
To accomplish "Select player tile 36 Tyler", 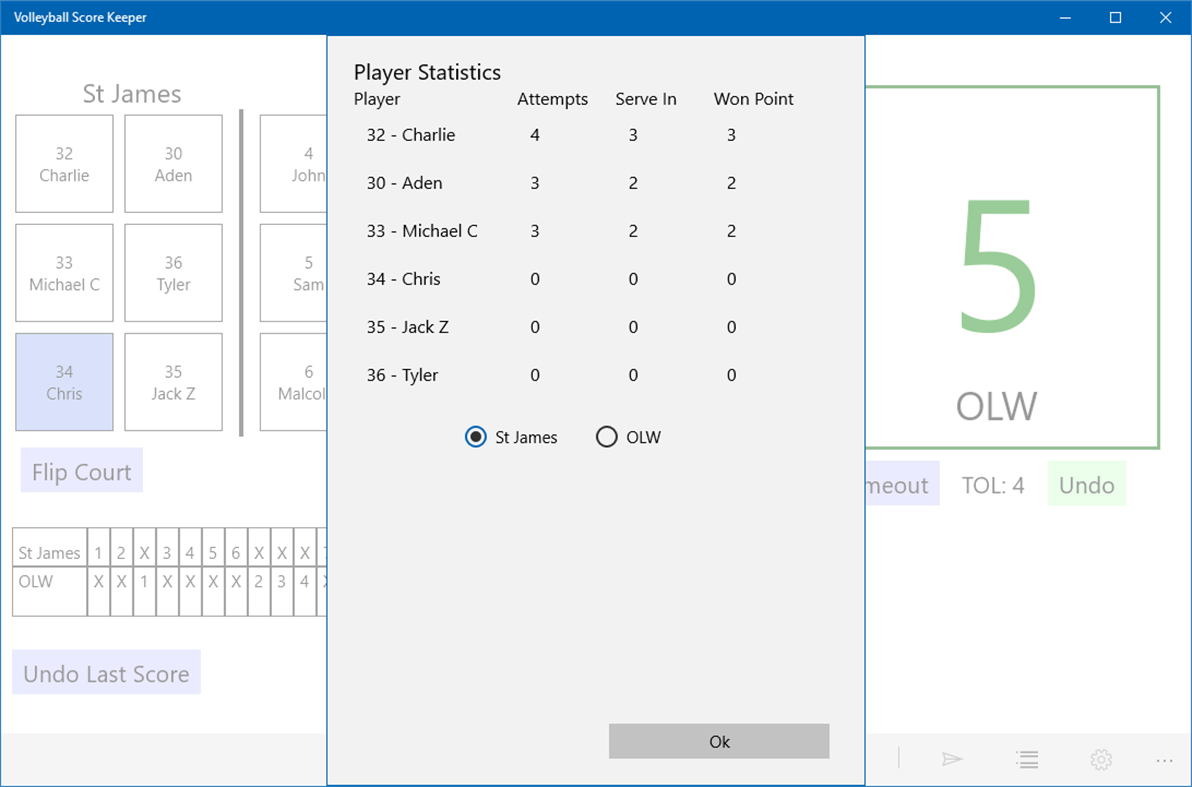I will 173,272.
